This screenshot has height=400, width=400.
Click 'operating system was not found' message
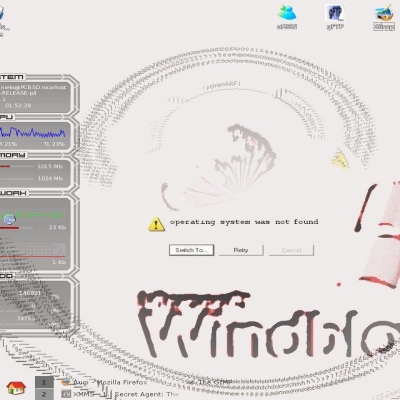tap(244, 222)
